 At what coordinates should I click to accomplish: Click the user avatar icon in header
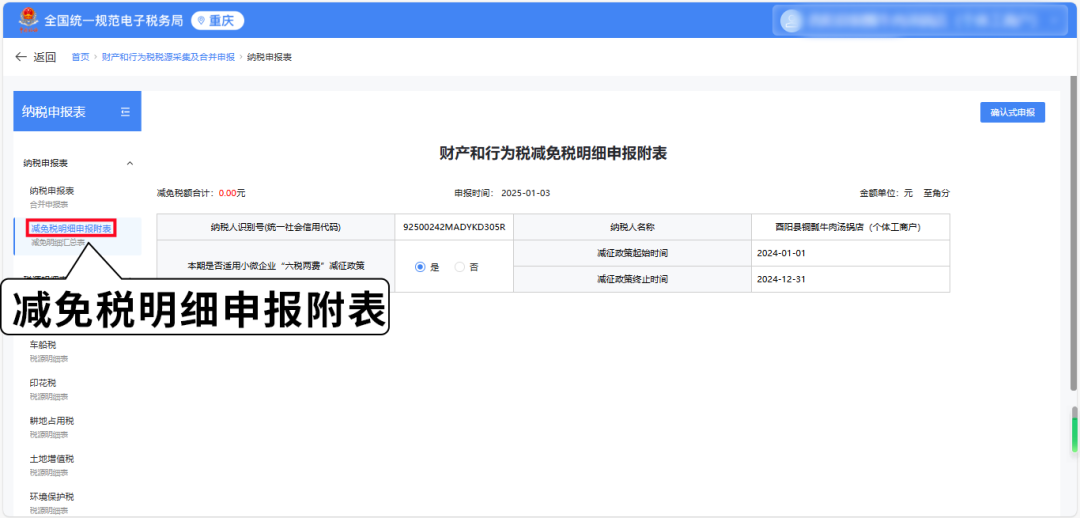pyautogui.click(x=791, y=20)
